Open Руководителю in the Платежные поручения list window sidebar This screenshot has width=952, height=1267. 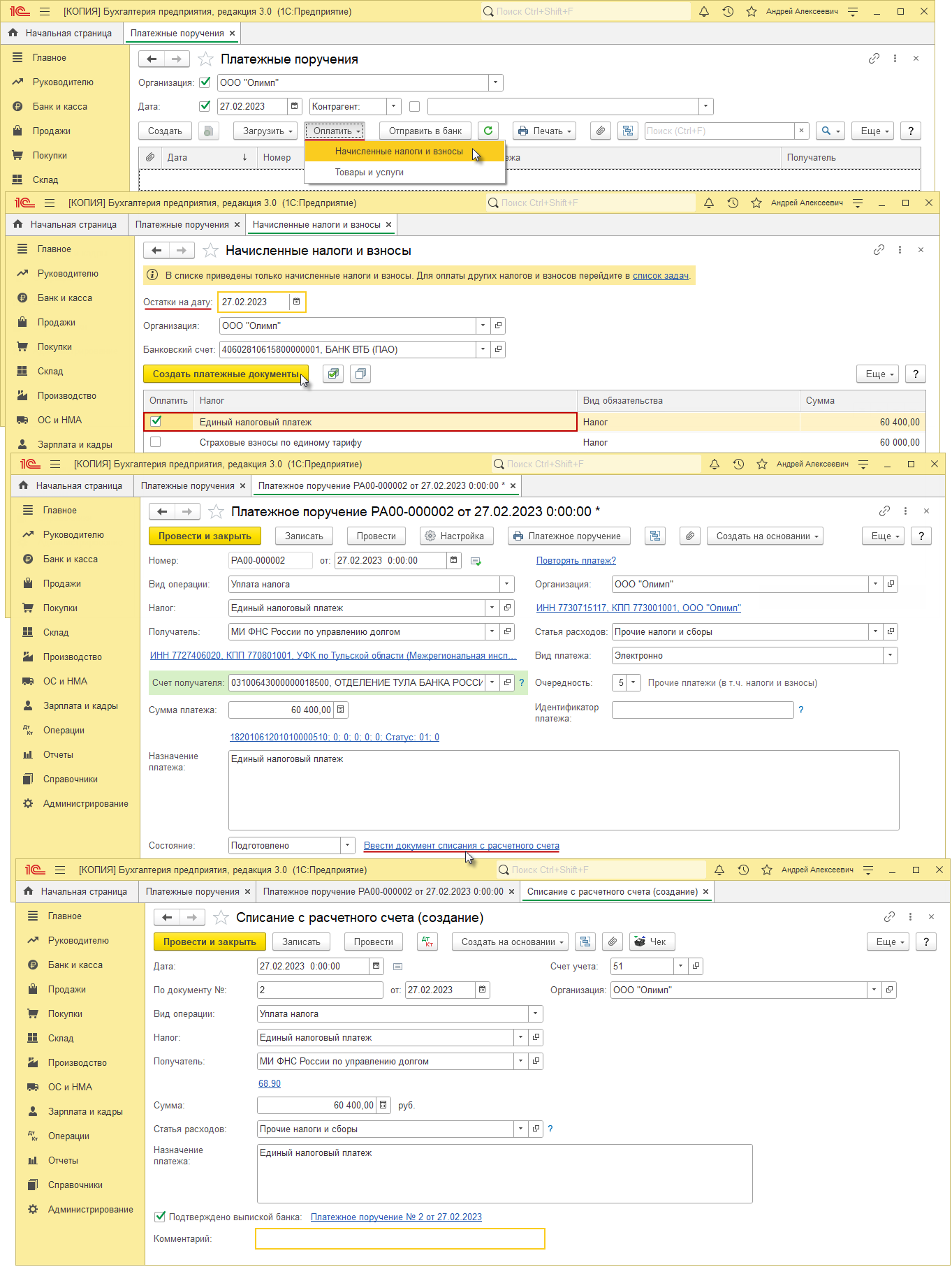click(x=63, y=82)
